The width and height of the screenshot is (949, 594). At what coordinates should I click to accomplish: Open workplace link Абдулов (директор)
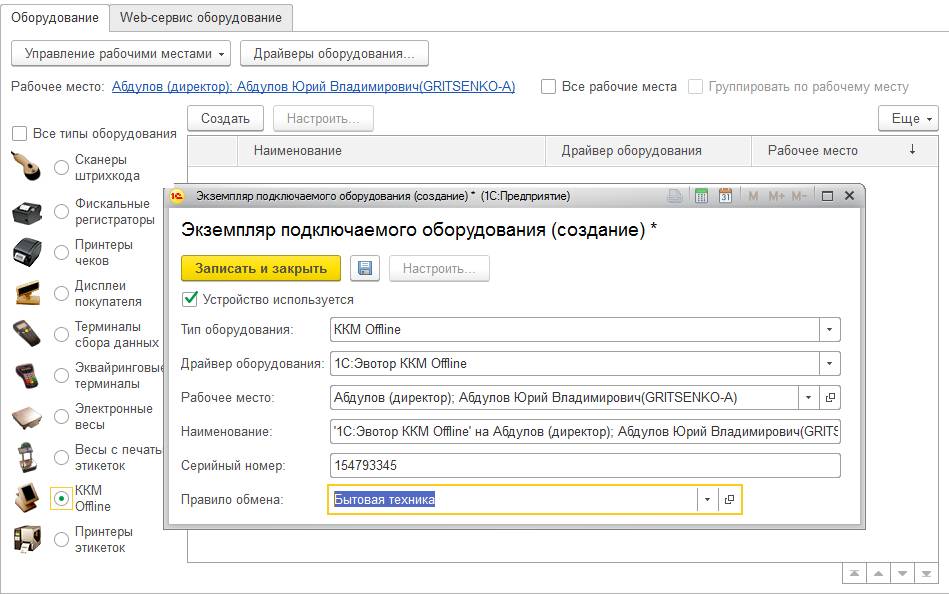click(x=314, y=87)
